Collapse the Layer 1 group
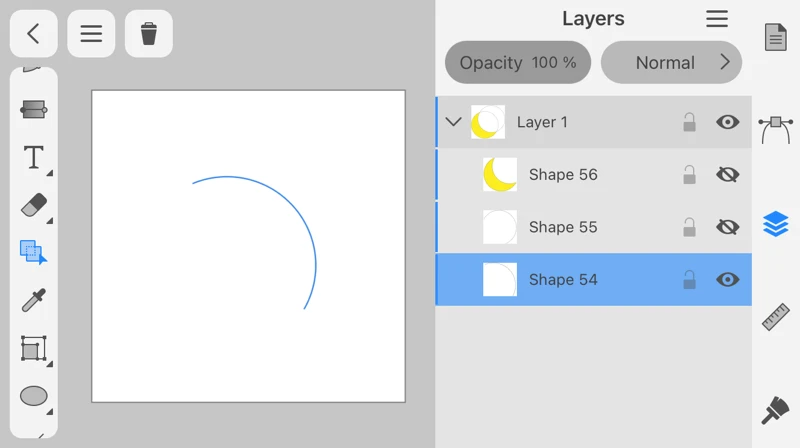This screenshot has width=800, height=448. click(453, 122)
